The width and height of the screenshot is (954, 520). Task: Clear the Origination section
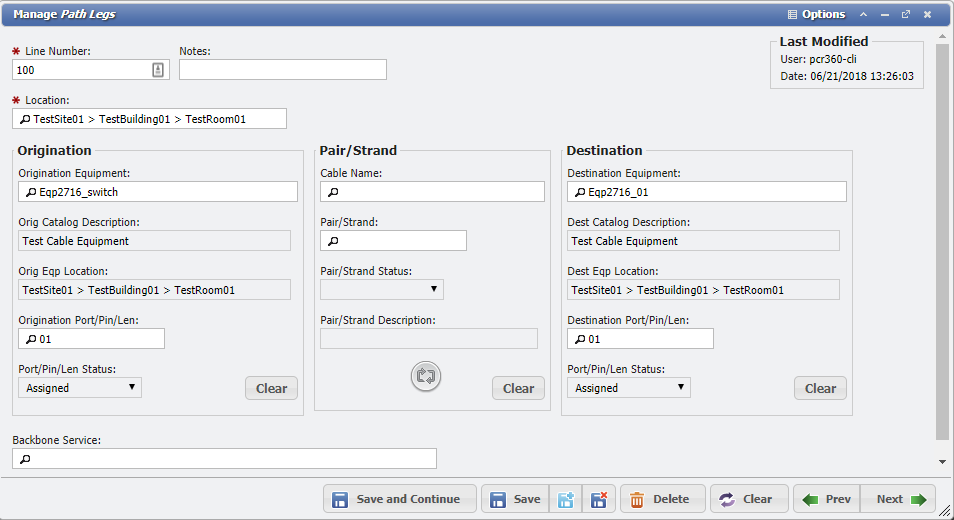[x=271, y=389]
